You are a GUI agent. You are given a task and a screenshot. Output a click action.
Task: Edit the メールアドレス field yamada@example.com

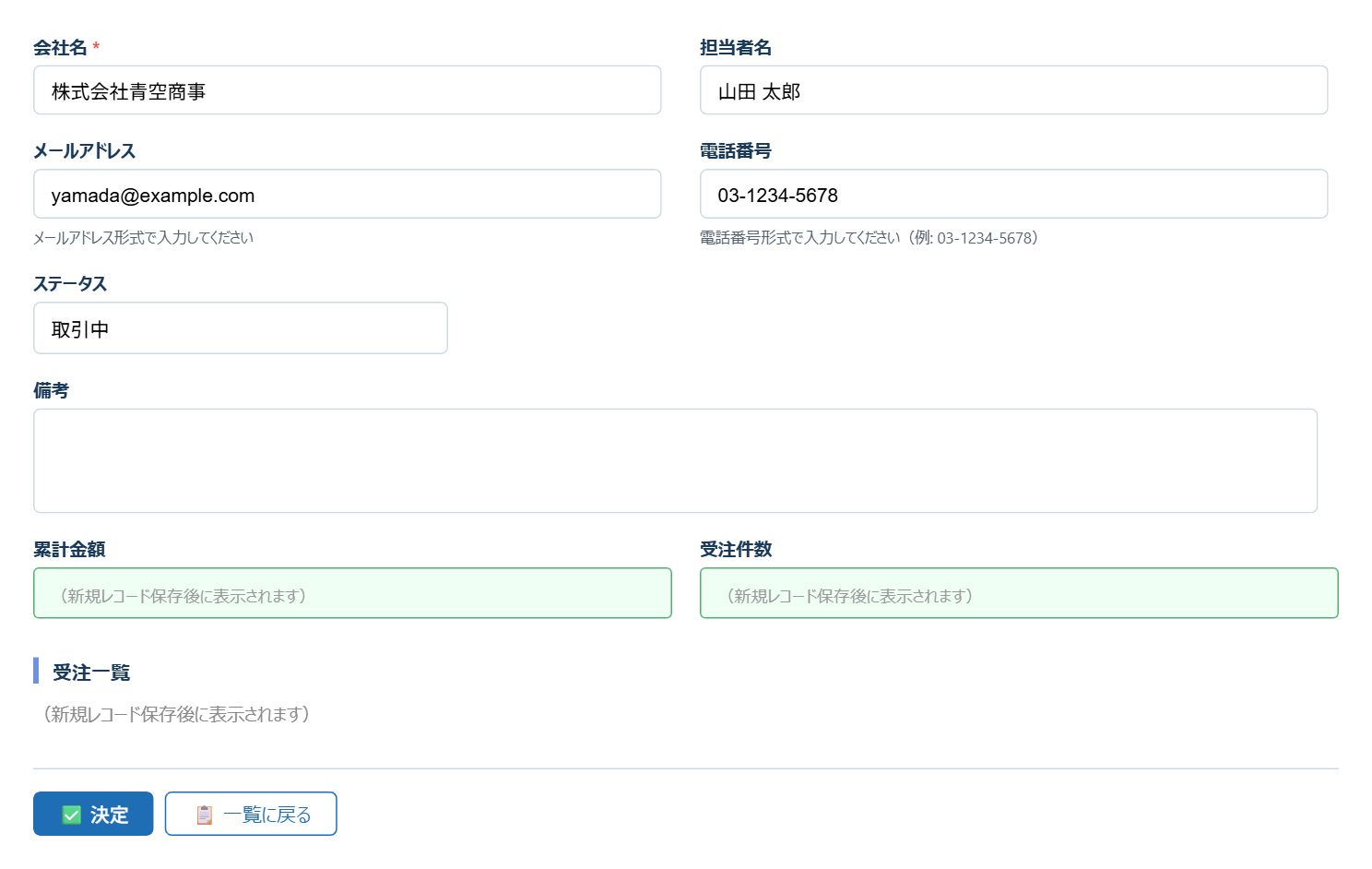point(348,194)
